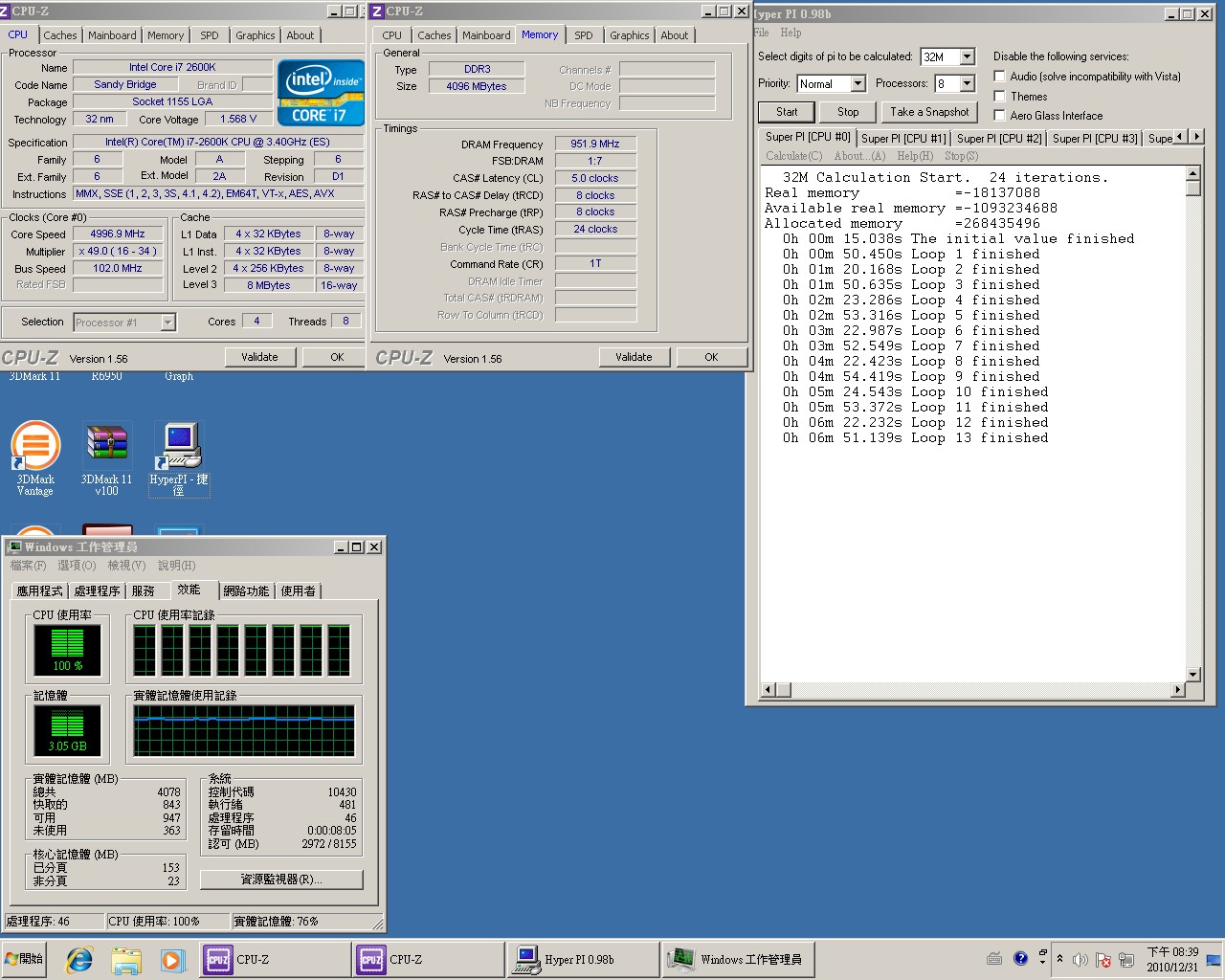Show hidden notification area icons
This screenshot has height=980, width=1225.
click(1059, 959)
